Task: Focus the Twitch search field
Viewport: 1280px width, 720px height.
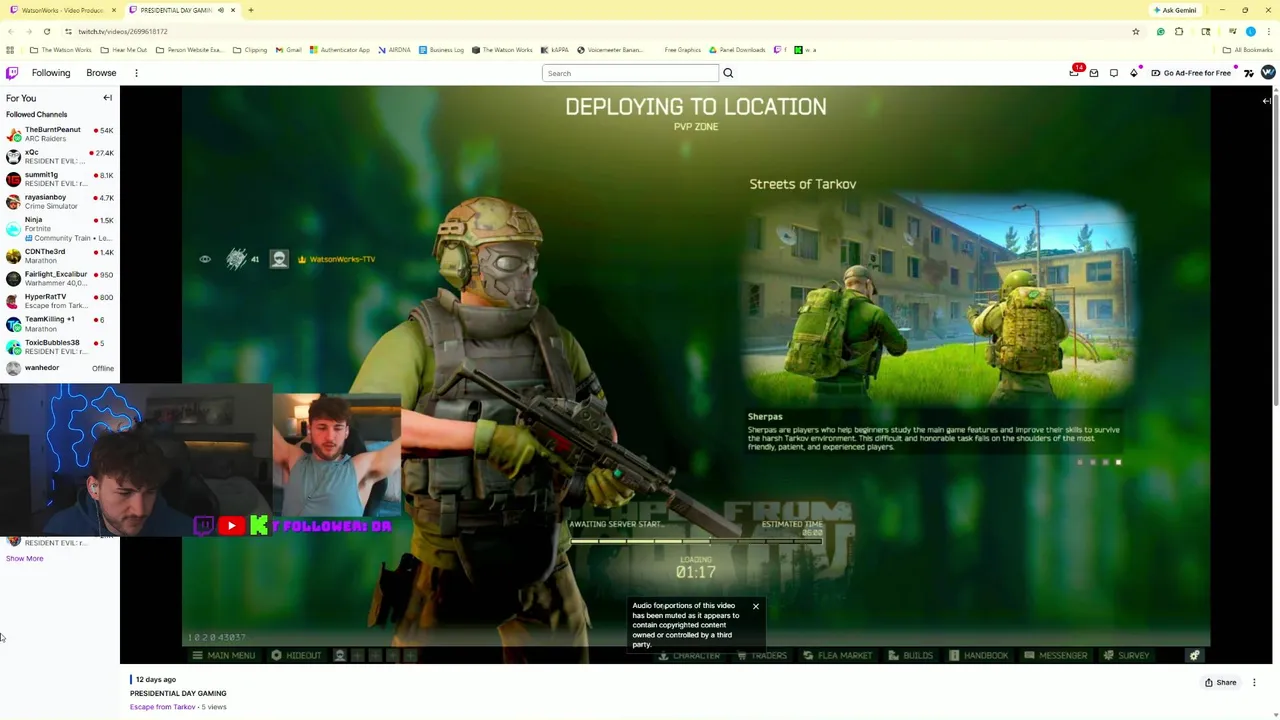Action: coord(630,73)
